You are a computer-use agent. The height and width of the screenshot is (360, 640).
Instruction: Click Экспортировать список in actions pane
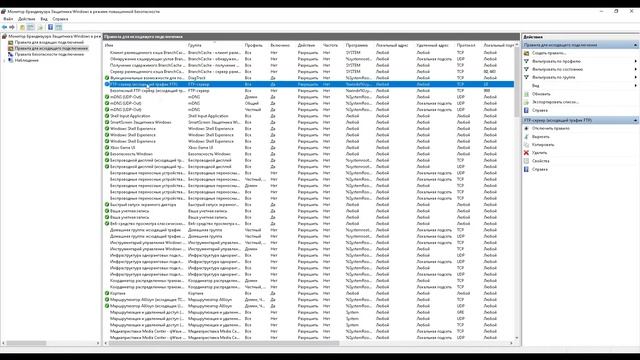(x=555, y=102)
